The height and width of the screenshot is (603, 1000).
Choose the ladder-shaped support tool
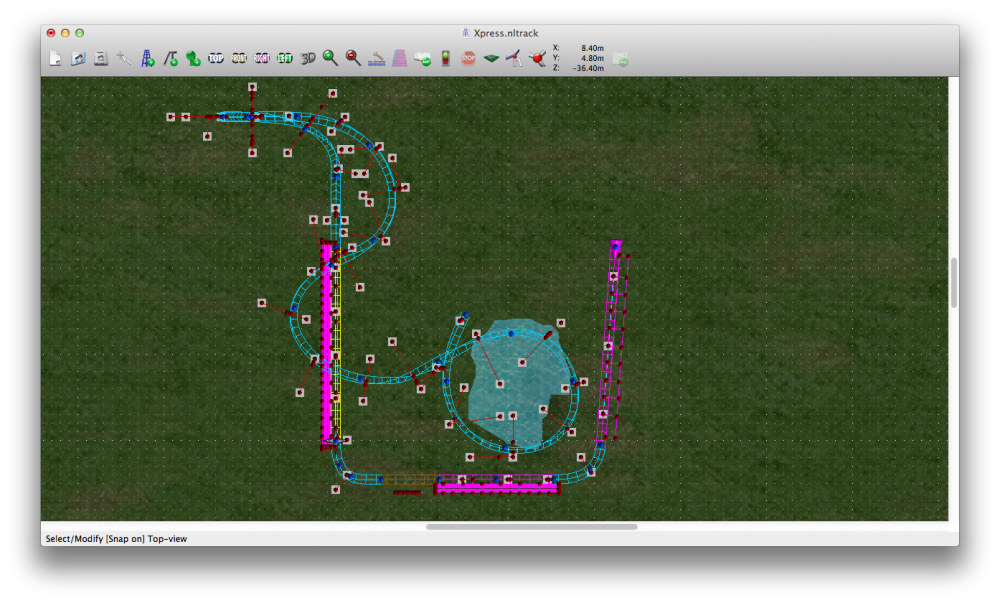coord(147,59)
